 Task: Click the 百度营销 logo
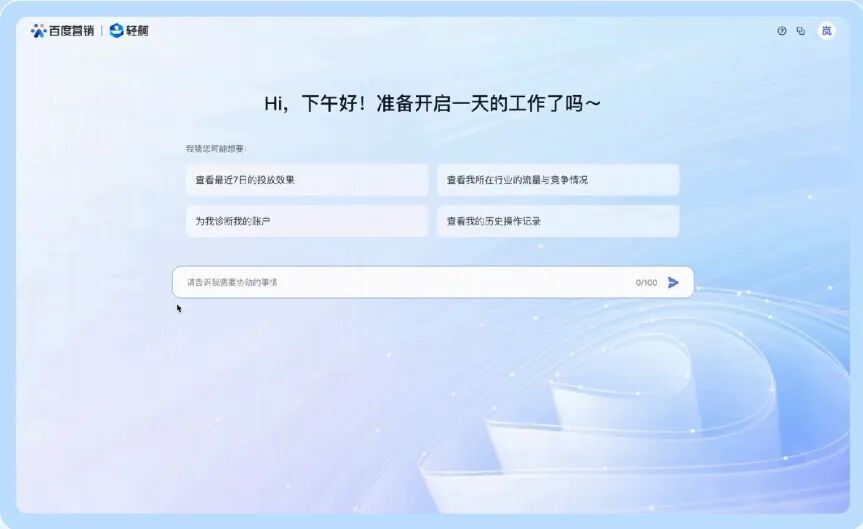tap(62, 31)
